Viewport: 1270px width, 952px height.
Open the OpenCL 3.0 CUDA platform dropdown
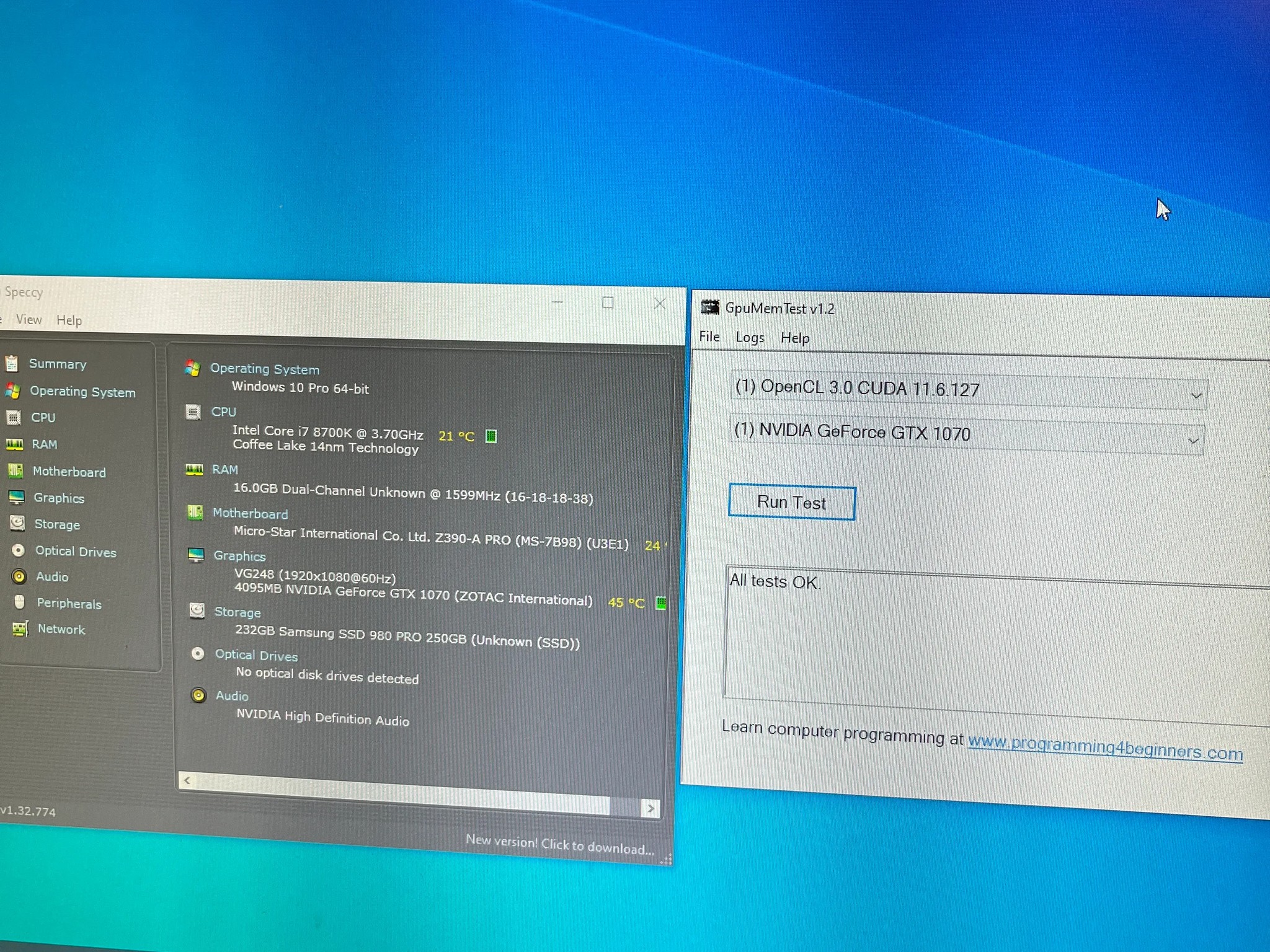coord(969,391)
